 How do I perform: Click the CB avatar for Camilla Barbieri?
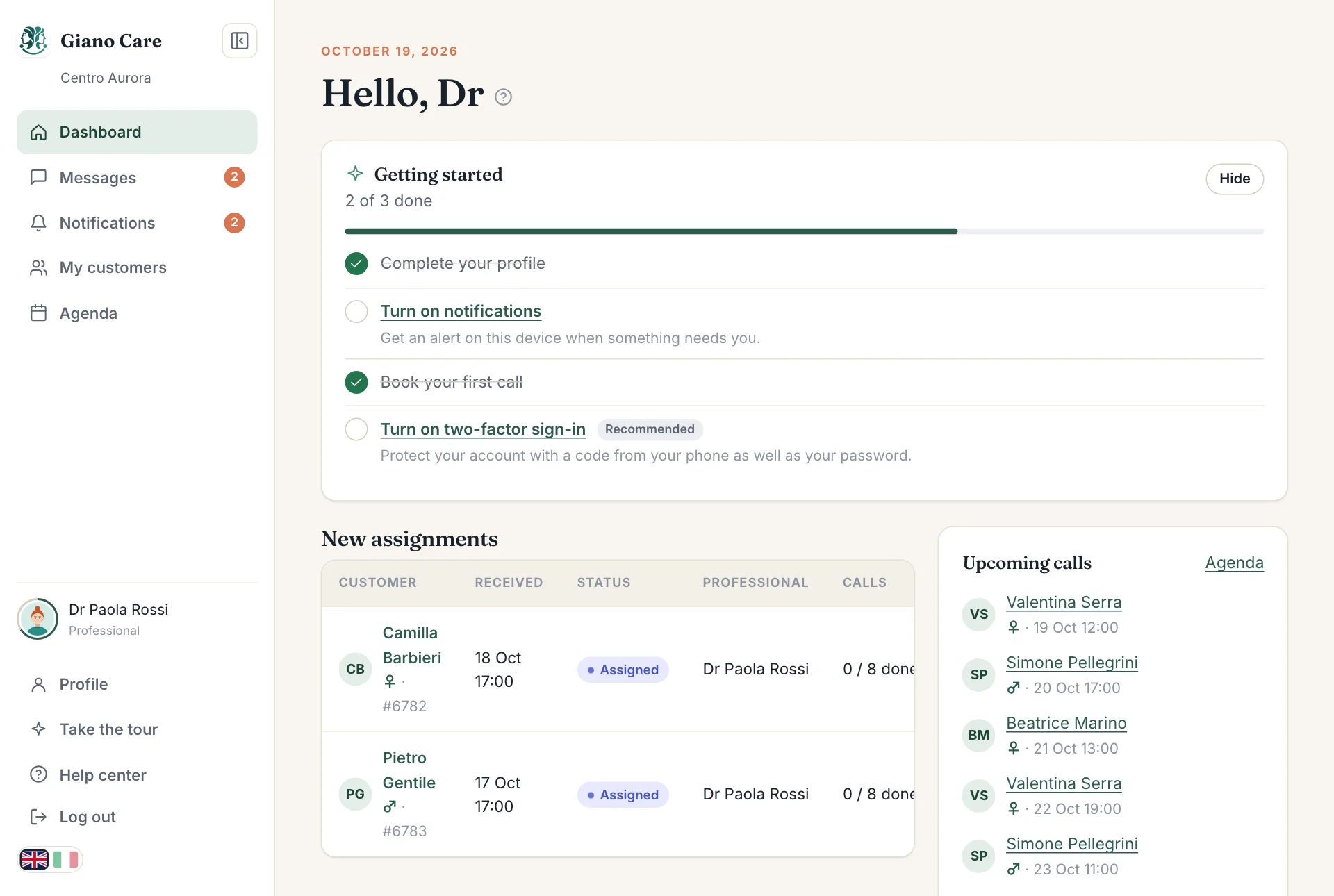[355, 669]
